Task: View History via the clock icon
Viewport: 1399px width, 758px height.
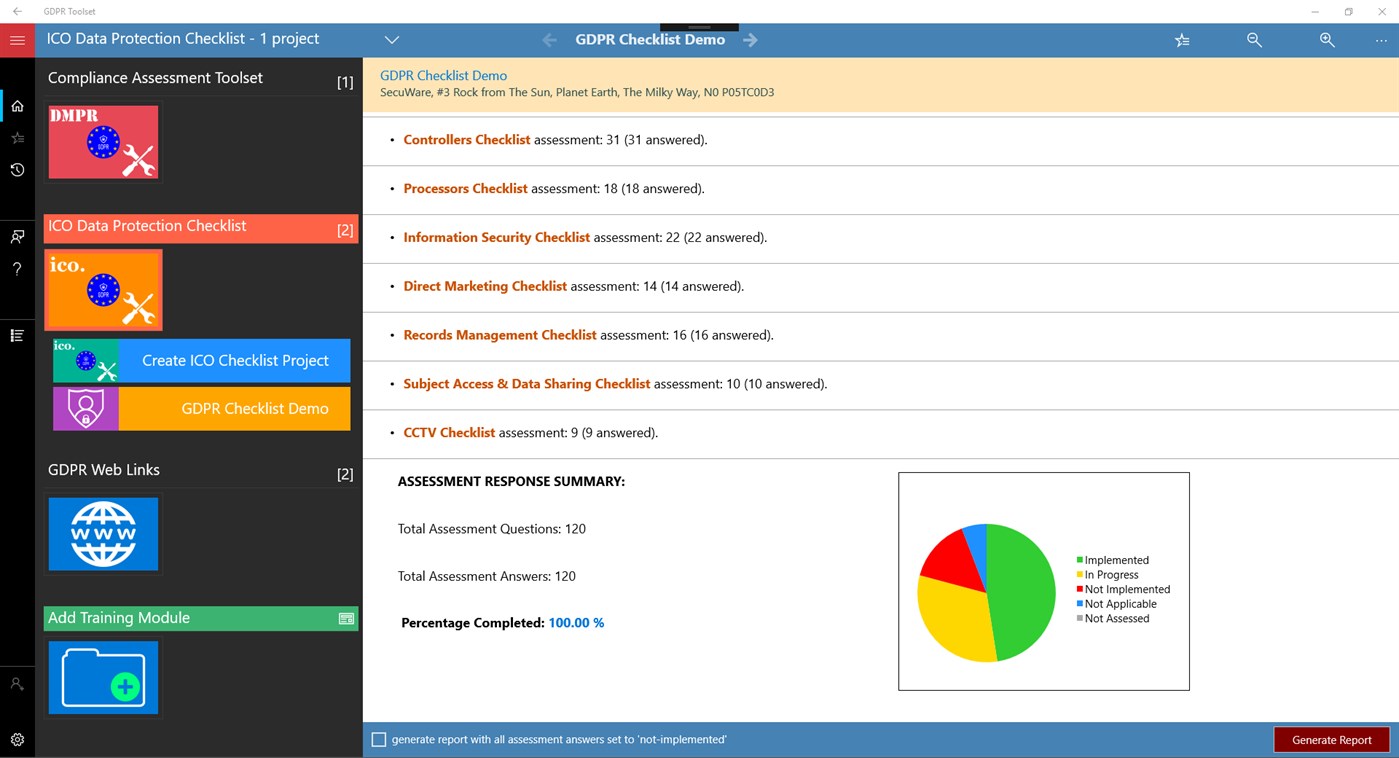Action: click(16, 170)
